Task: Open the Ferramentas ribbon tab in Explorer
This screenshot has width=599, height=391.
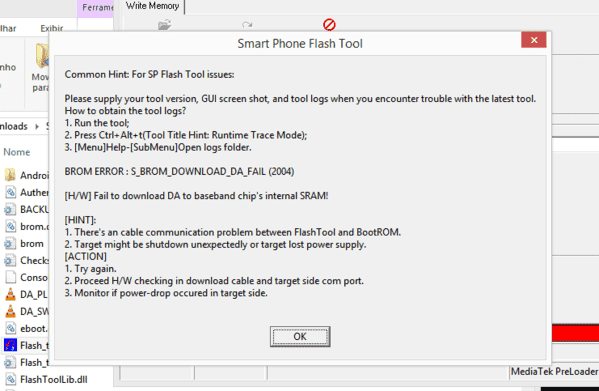Action: point(97,8)
